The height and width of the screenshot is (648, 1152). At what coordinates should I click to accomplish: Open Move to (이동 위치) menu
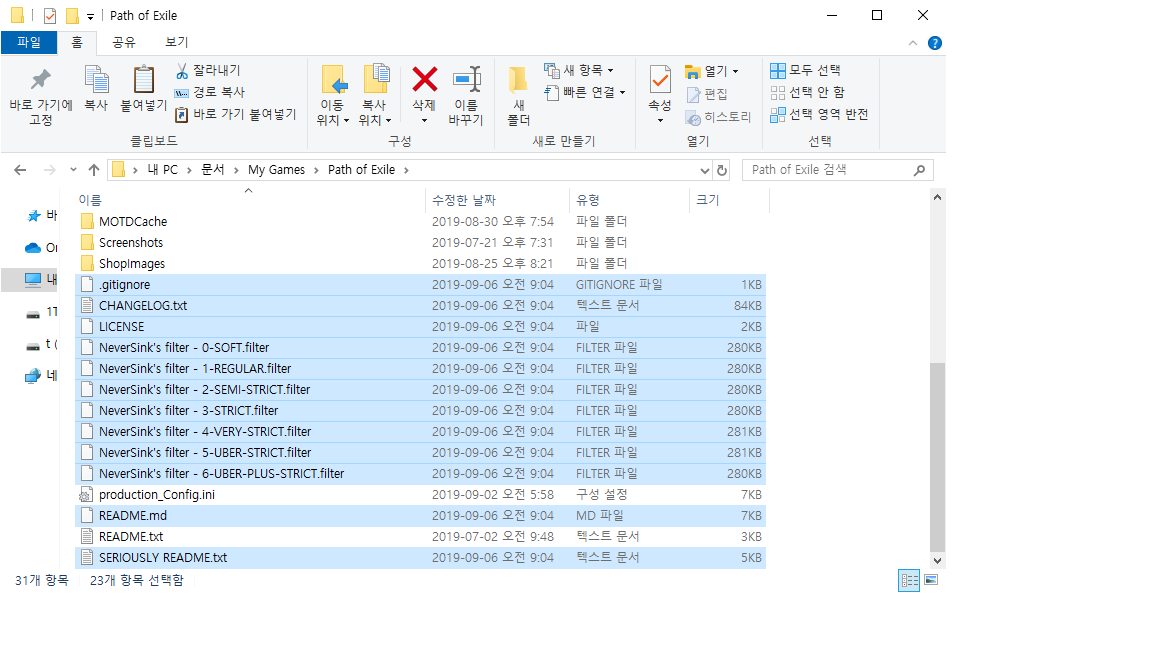[x=333, y=96]
